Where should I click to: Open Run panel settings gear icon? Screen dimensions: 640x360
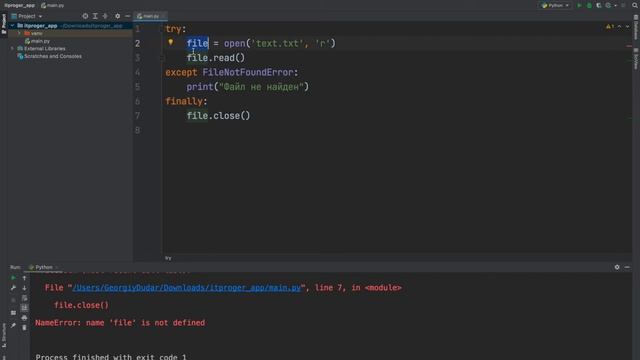(617, 267)
